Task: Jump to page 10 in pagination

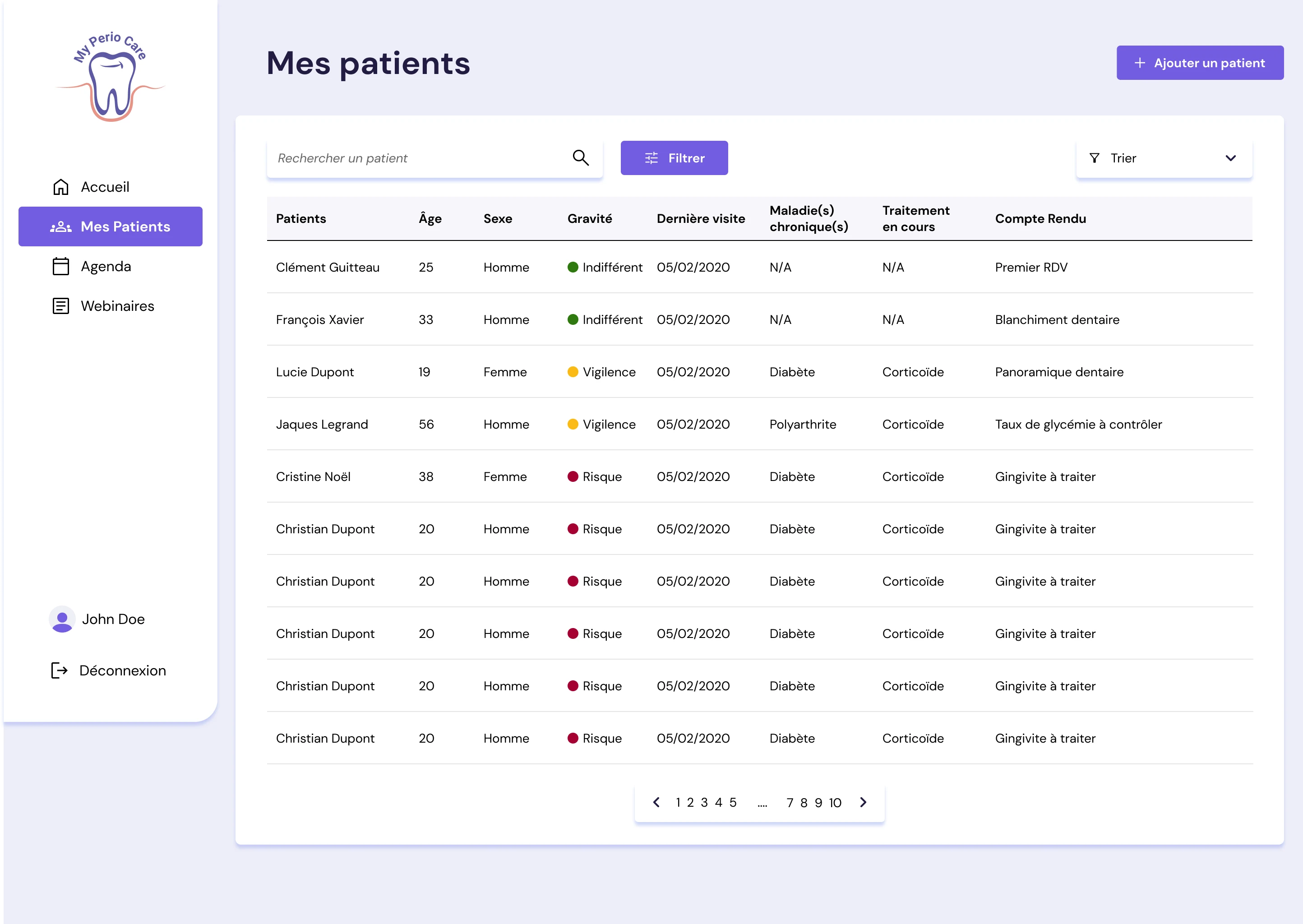Action: pyautogui.click(x=835, y=802)
